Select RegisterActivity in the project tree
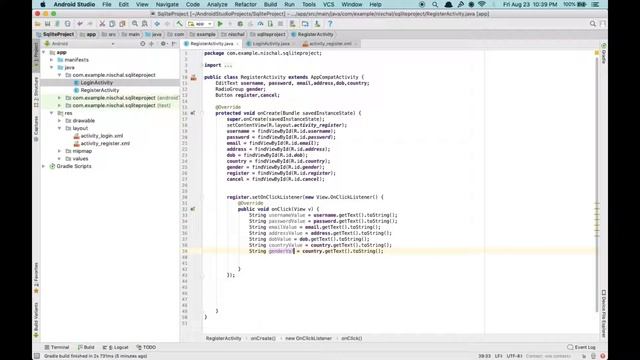Screen dimensions: 640x360 point(100,90)
